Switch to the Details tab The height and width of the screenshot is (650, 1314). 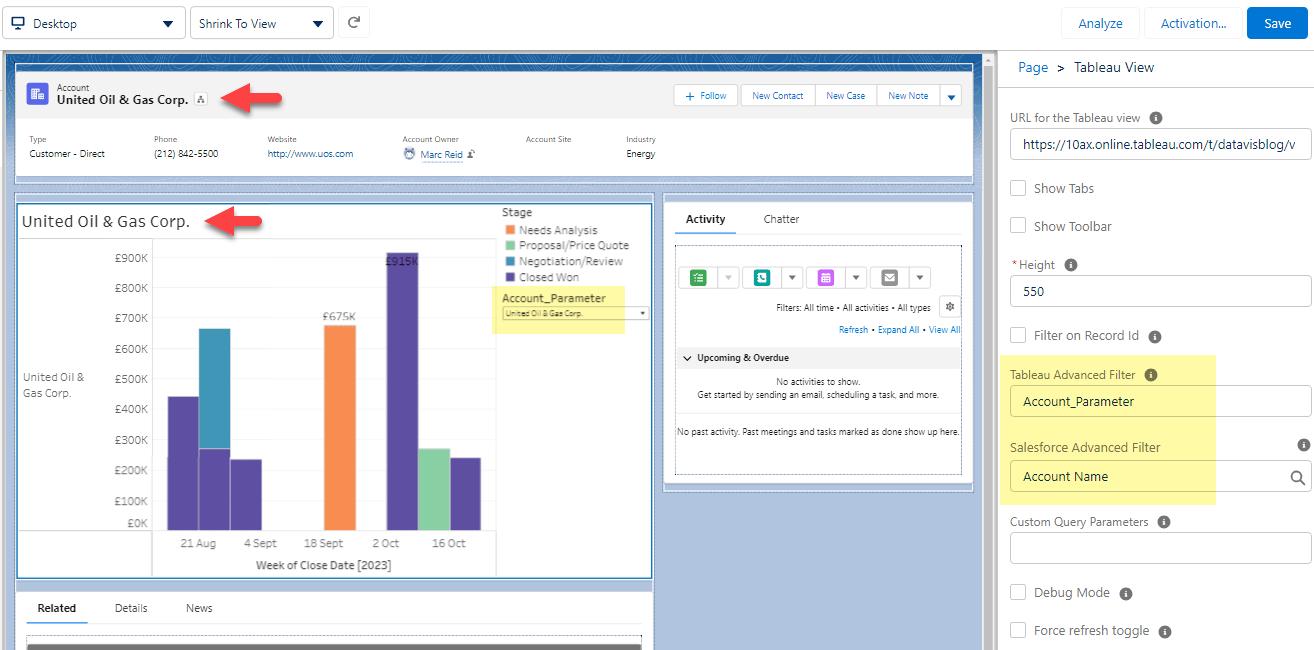(131, 608)
